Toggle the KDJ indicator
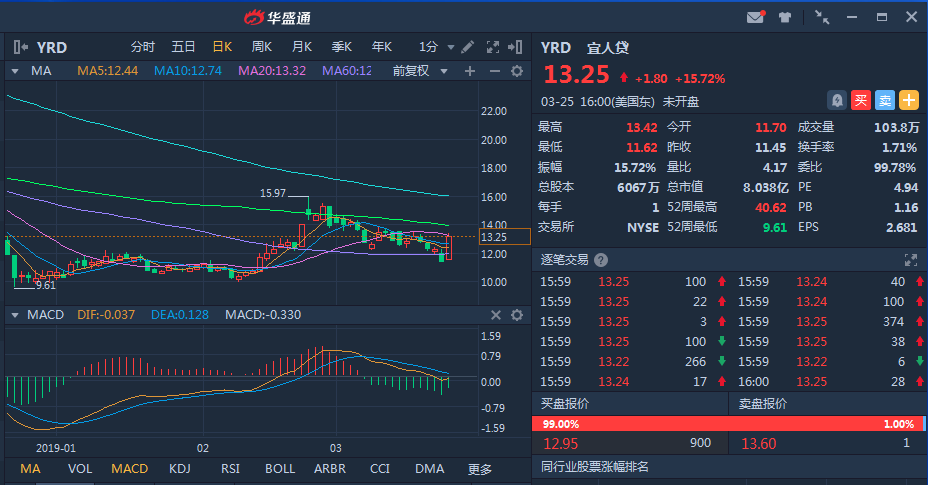Image resolution: width=928 pixels, height=485 pixels. coord(180,468)
